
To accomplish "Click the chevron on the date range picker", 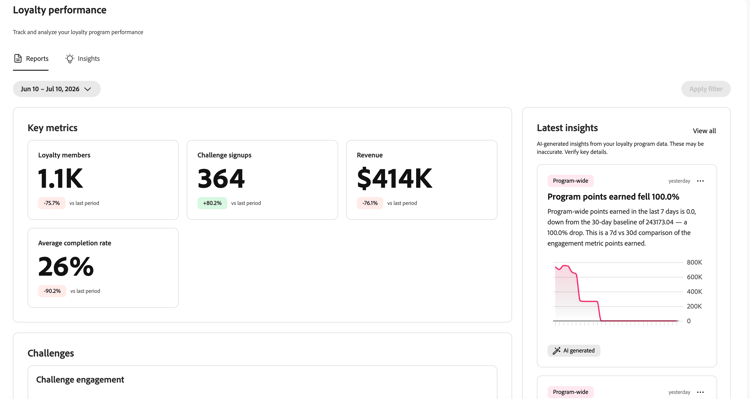I will click(x=88, y=89).
